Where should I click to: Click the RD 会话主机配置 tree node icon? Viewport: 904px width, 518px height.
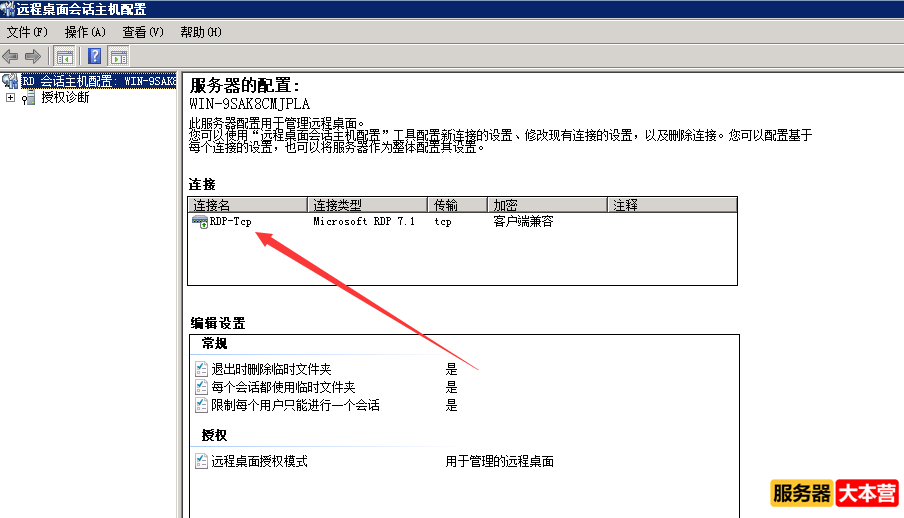click(x=10, y=81)
